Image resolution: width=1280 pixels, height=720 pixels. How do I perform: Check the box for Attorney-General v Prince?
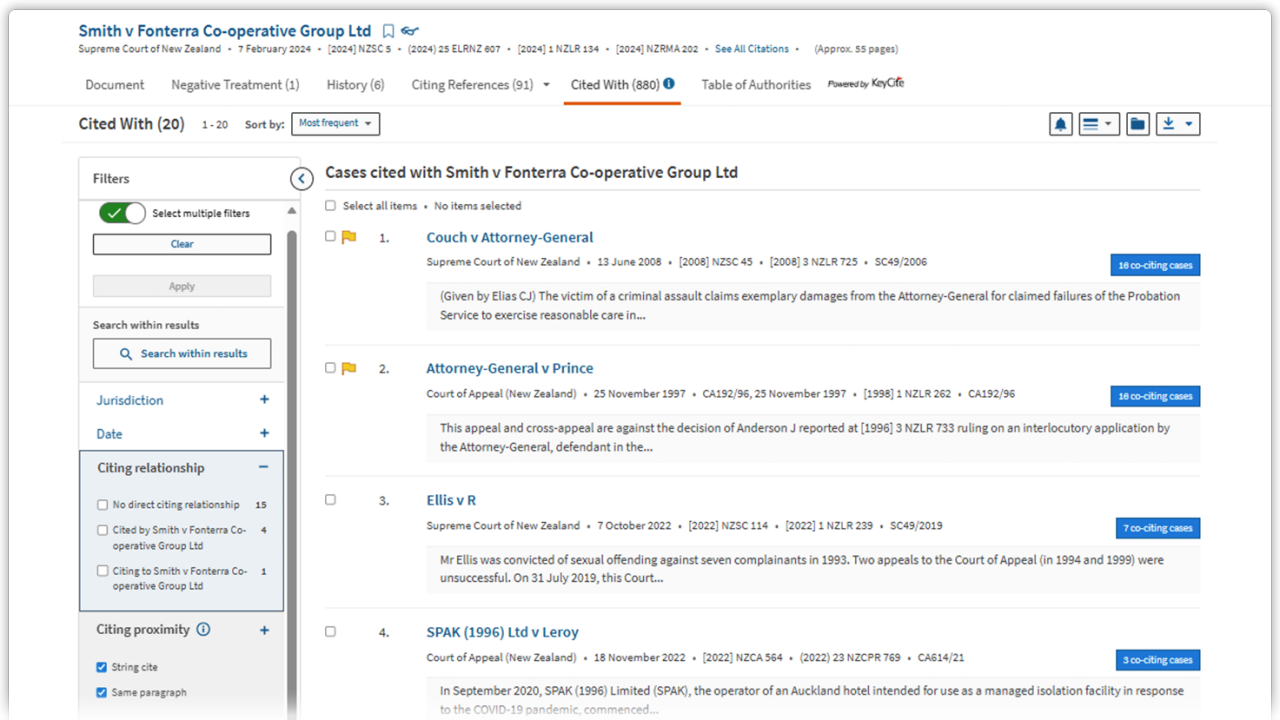[331, 368]
